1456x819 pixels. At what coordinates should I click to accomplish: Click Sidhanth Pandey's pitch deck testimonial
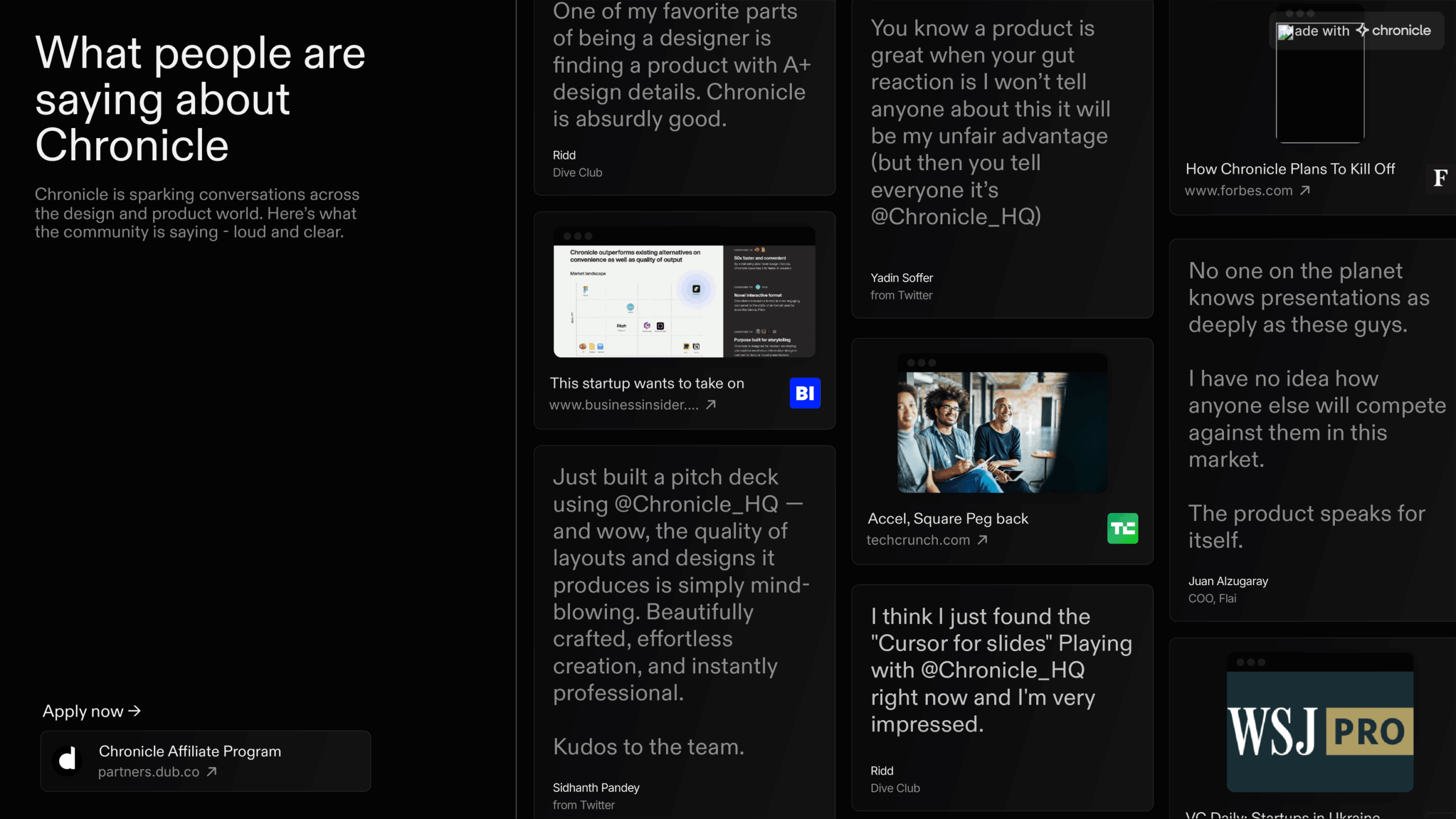pos(684,626)
